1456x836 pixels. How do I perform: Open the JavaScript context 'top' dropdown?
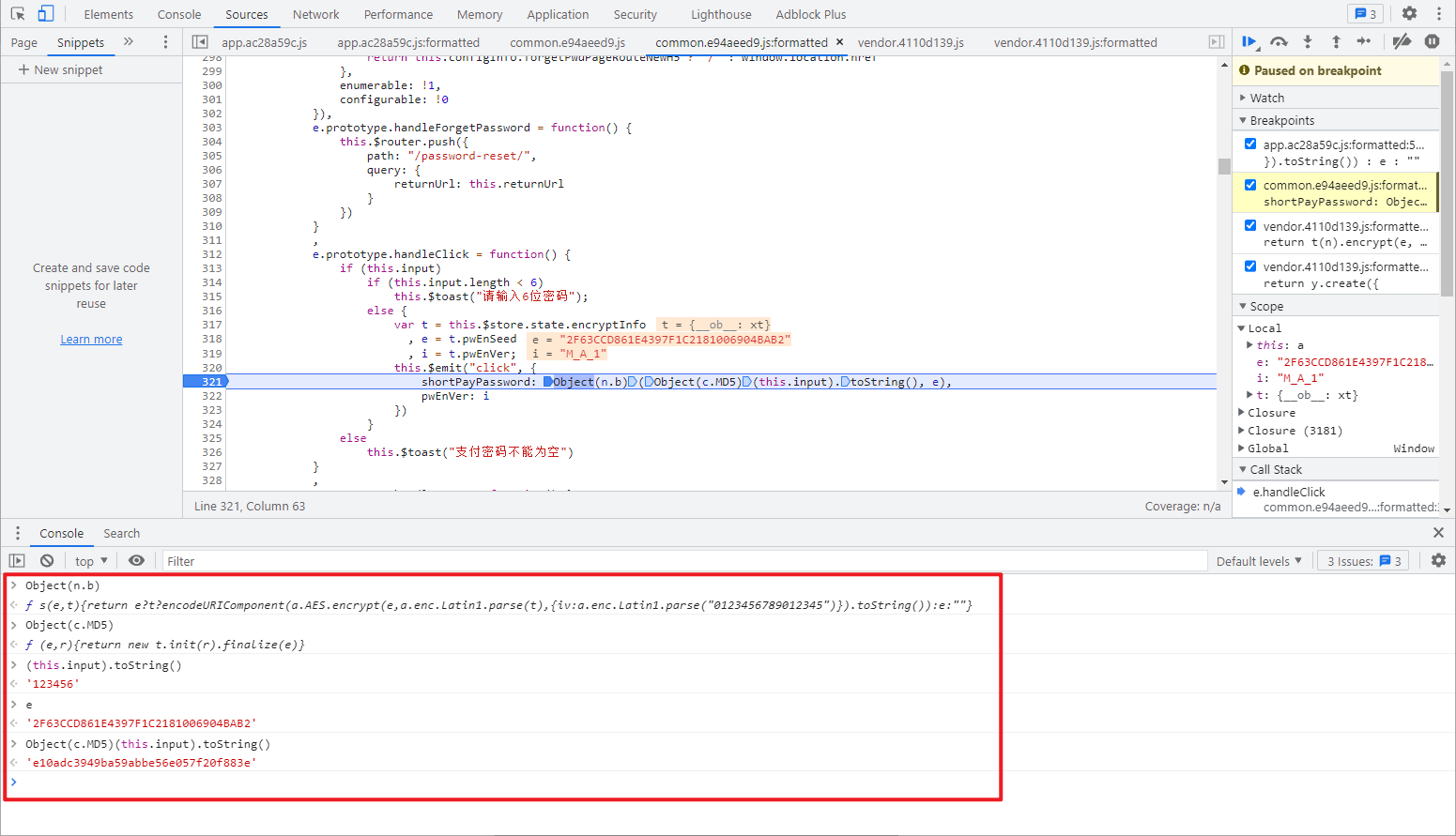tap(91, 561)
